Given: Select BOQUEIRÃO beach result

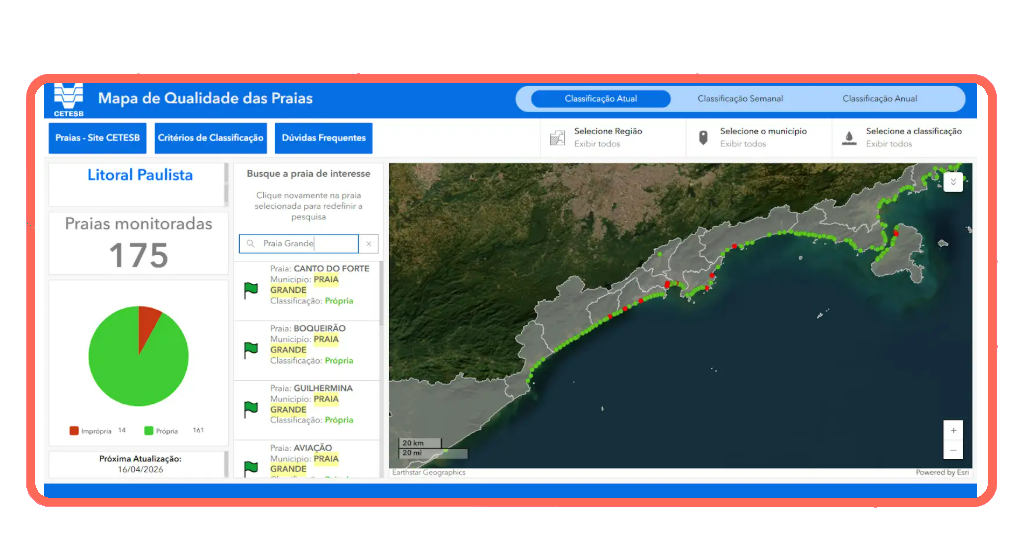Looking at the screenshot, I should (x=307, y=350).
